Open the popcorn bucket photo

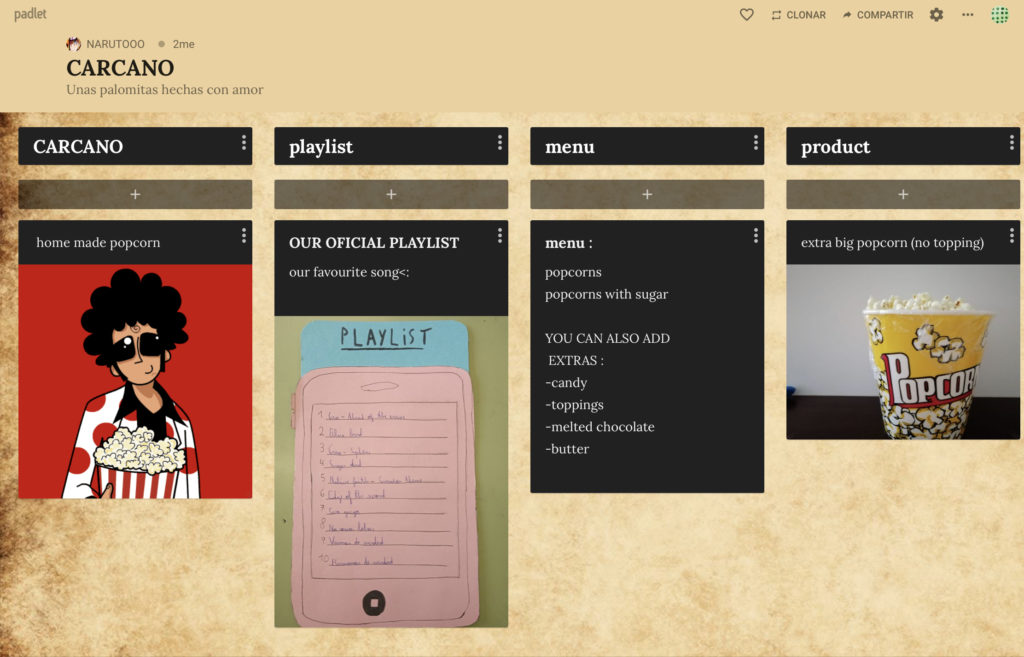(903, 351)
